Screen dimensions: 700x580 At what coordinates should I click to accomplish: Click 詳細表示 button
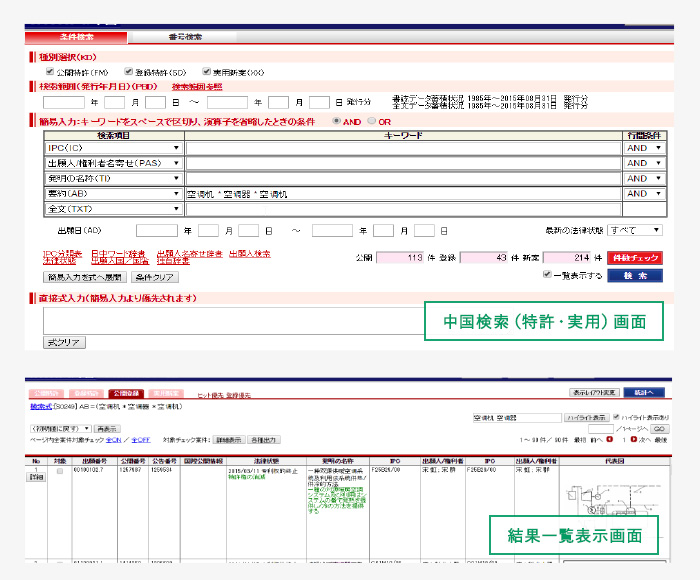pos(229,440)
